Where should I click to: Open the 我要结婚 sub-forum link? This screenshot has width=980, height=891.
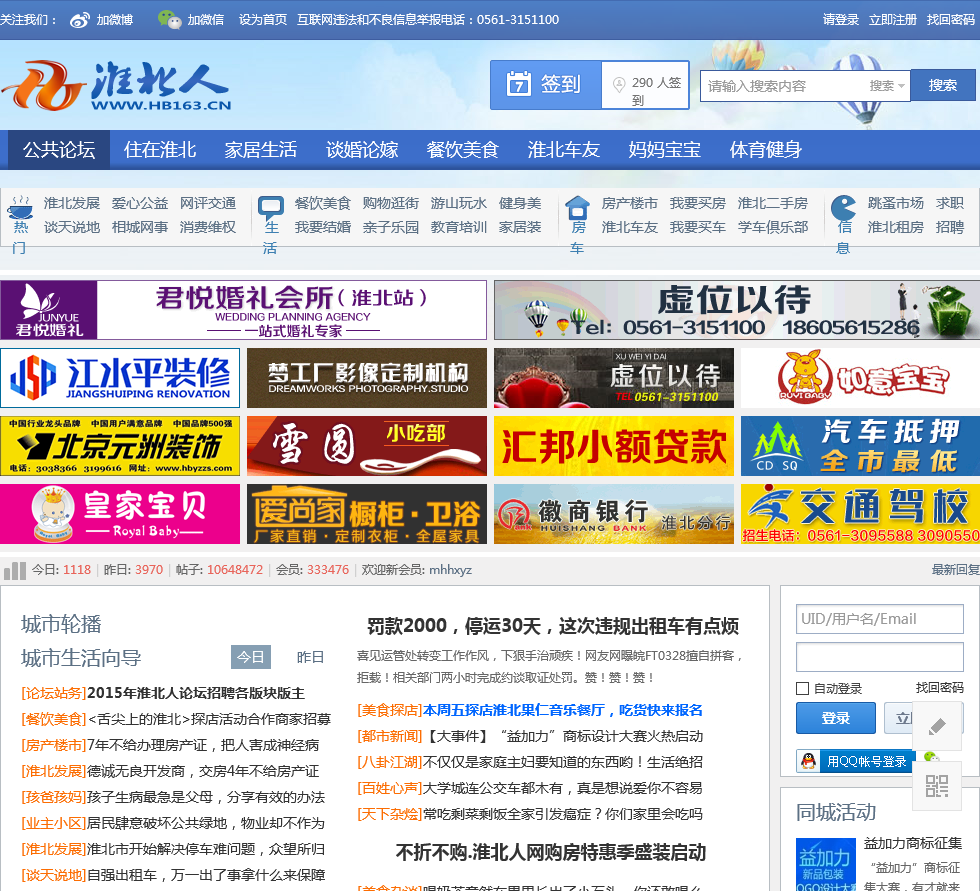point(322,227)
